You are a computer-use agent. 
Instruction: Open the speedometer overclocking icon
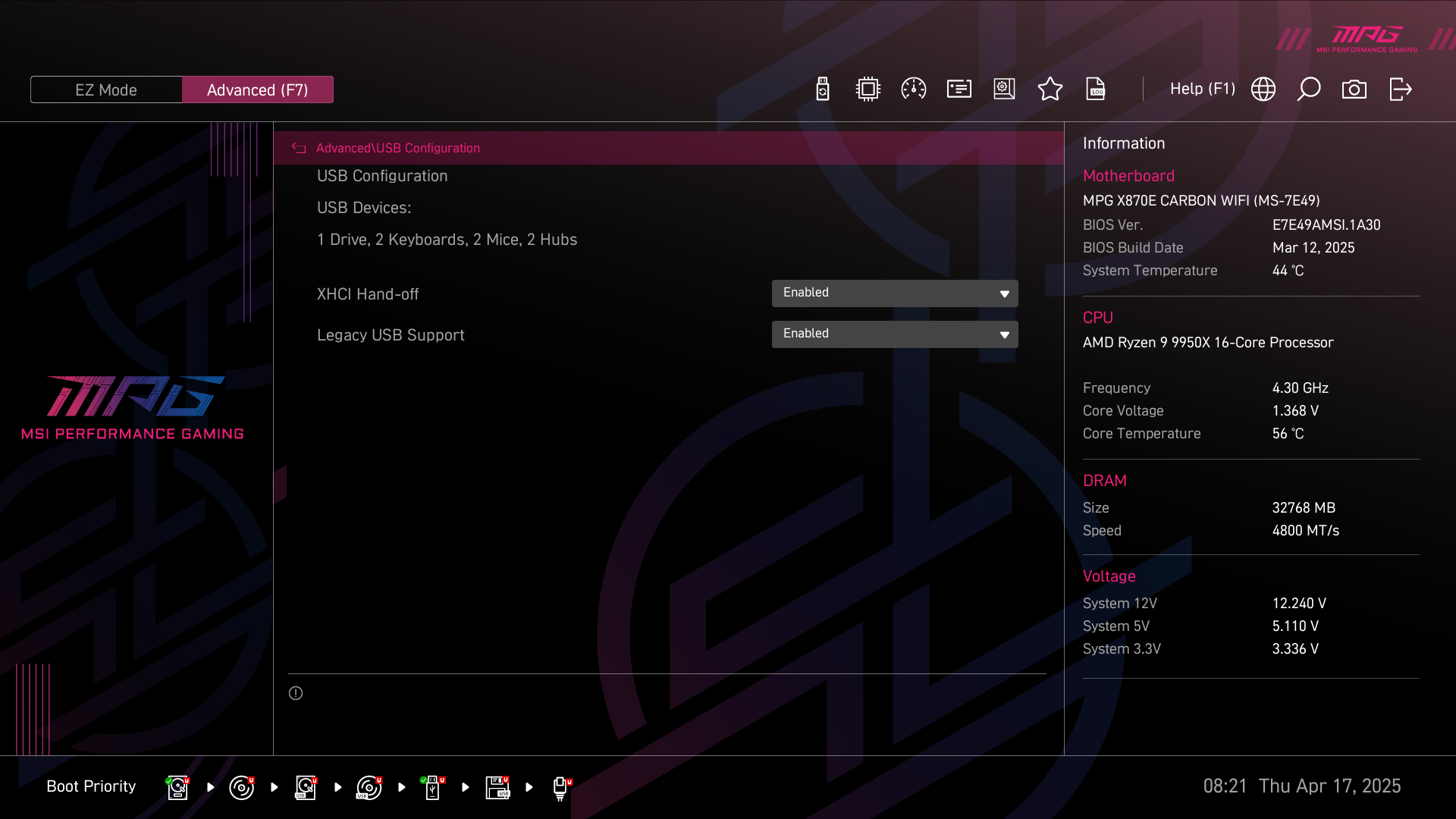click(913, 89)
